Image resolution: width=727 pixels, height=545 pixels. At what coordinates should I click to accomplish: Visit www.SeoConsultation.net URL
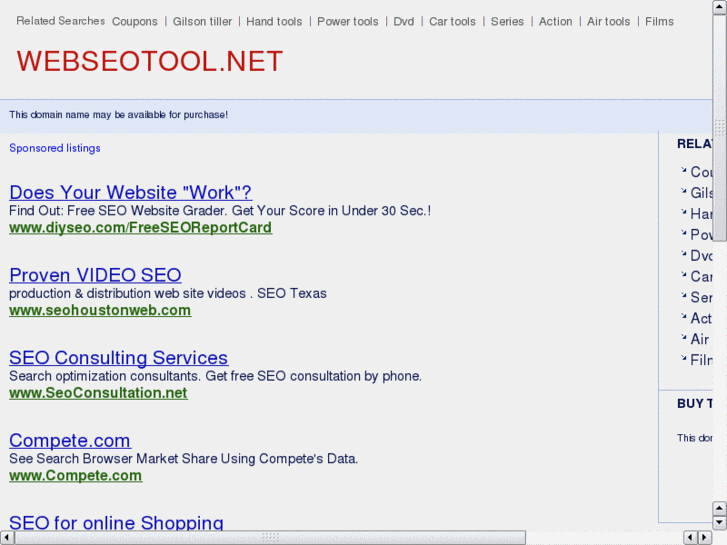98,393
